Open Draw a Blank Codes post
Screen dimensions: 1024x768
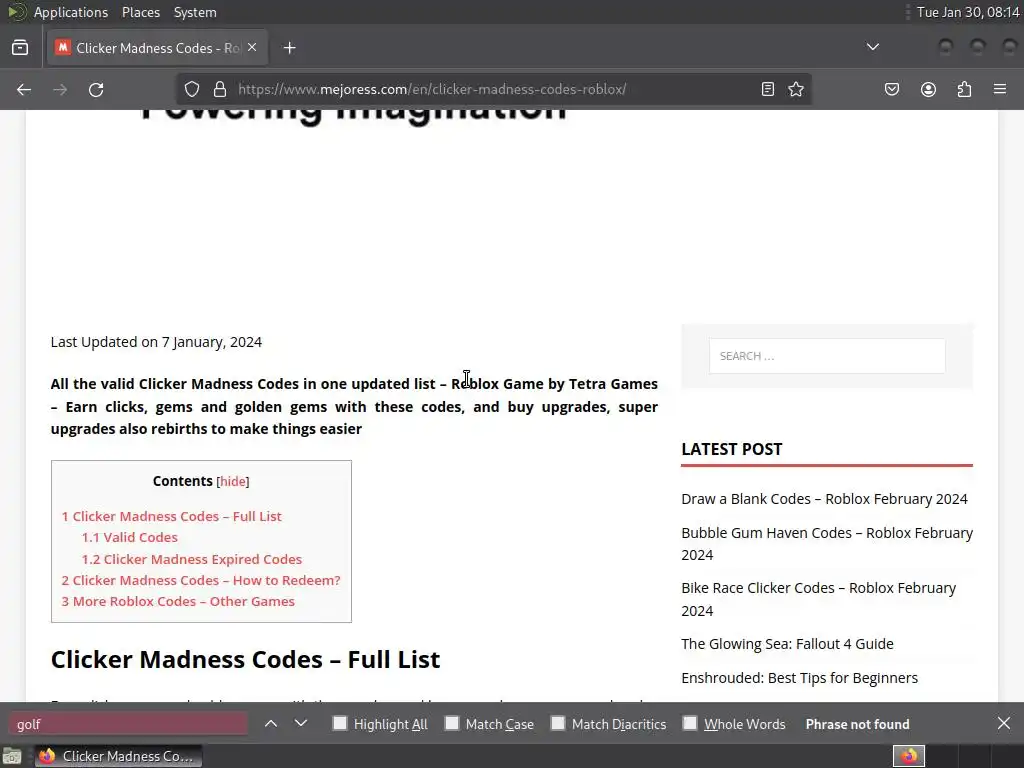pos(824,499)
